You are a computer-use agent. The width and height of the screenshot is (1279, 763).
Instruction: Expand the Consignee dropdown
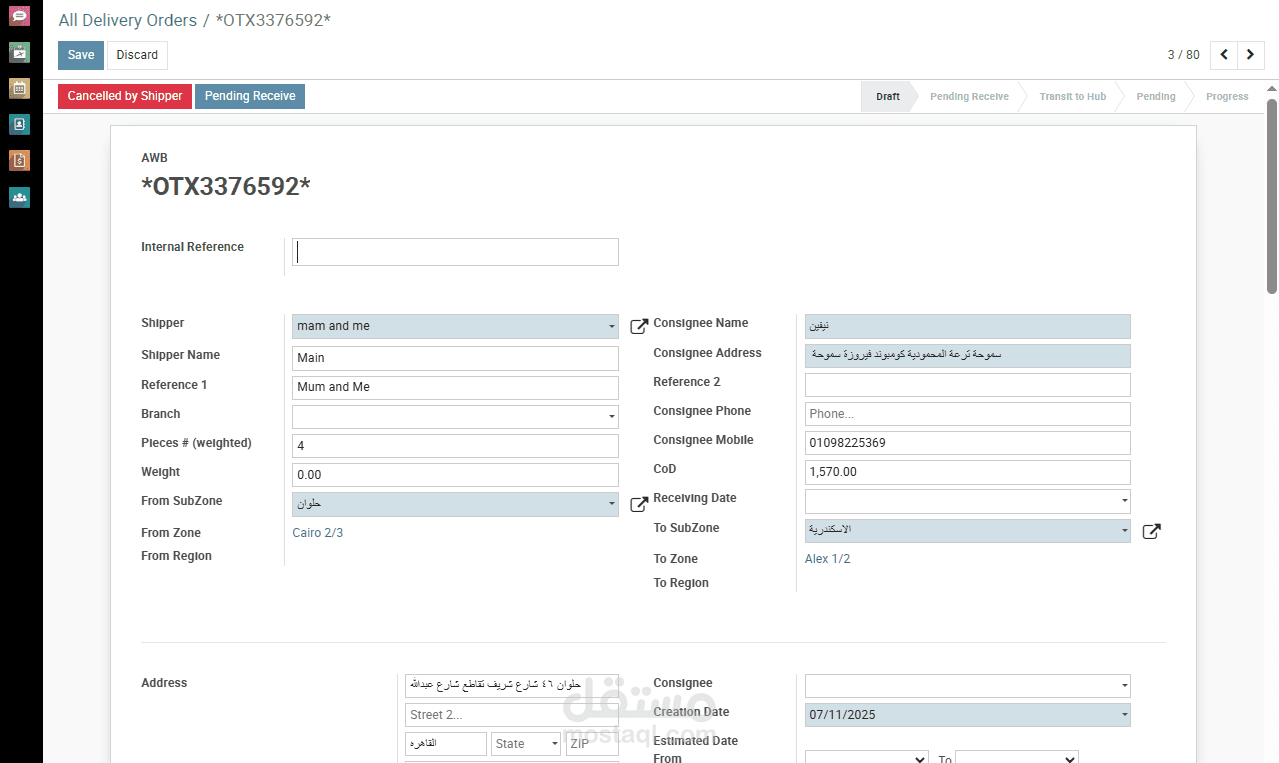coord(1124,686)
